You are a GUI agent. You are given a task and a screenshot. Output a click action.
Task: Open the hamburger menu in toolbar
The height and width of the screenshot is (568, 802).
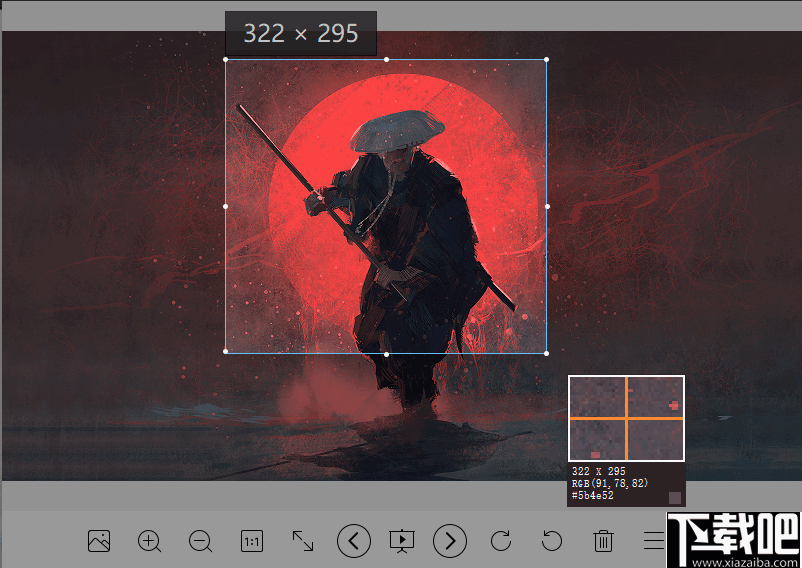[654, 541]
